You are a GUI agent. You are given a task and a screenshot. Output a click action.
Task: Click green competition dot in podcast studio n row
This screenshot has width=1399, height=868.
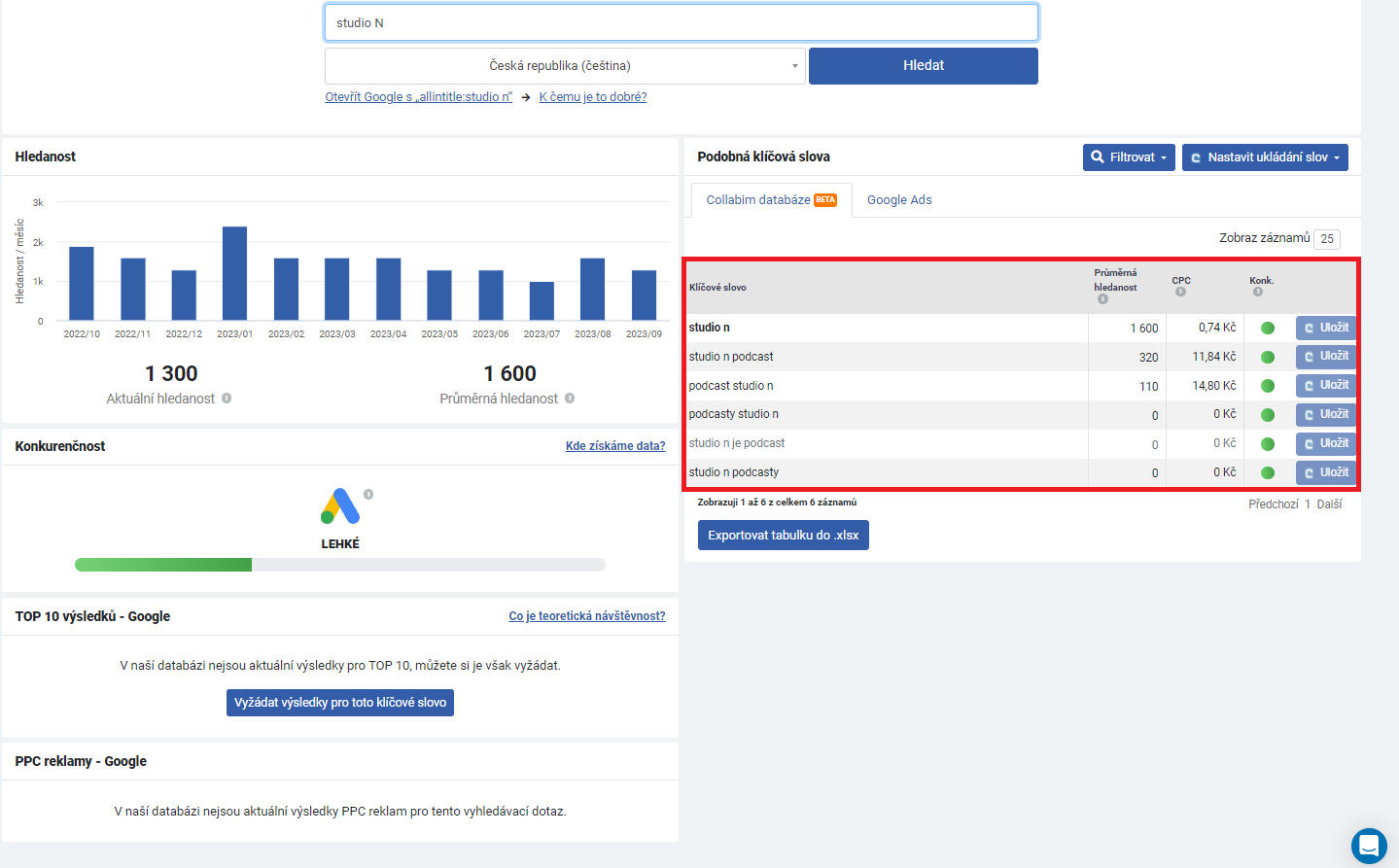coord(1268,386)
